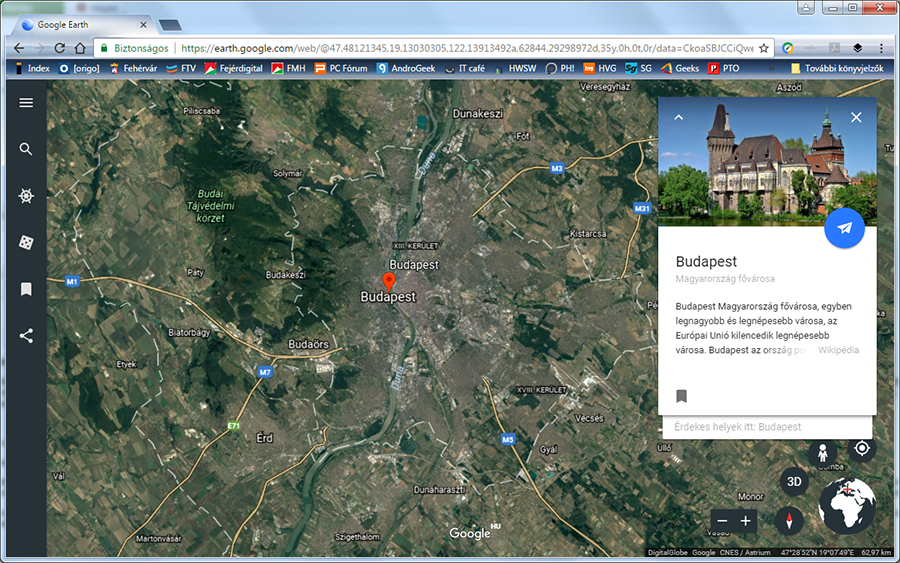Bookmark this page with the star icon
The height and width of the screenshot is (563, 900).
point(763,48)
